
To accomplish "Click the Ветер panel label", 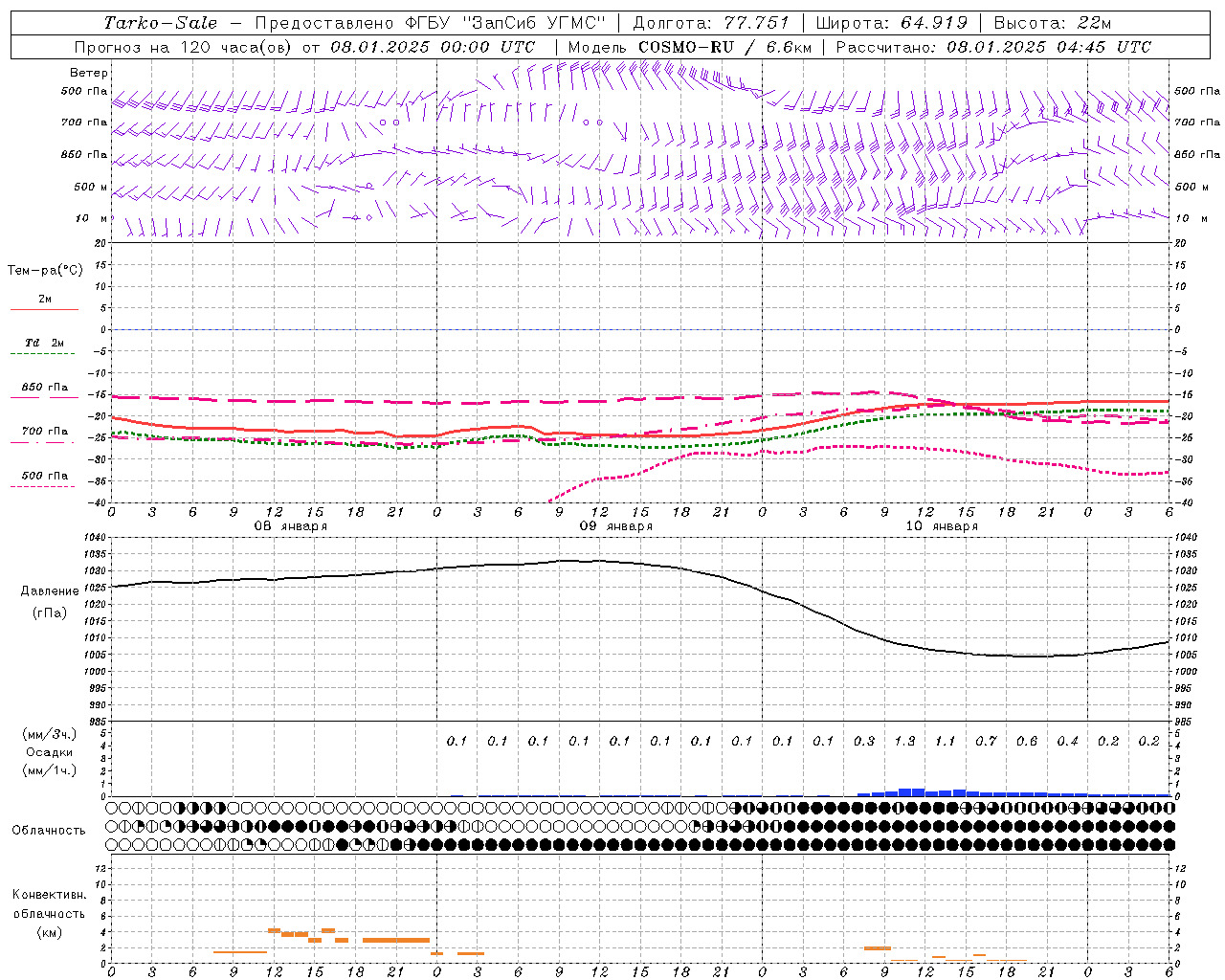I will (x=89, y=73).
